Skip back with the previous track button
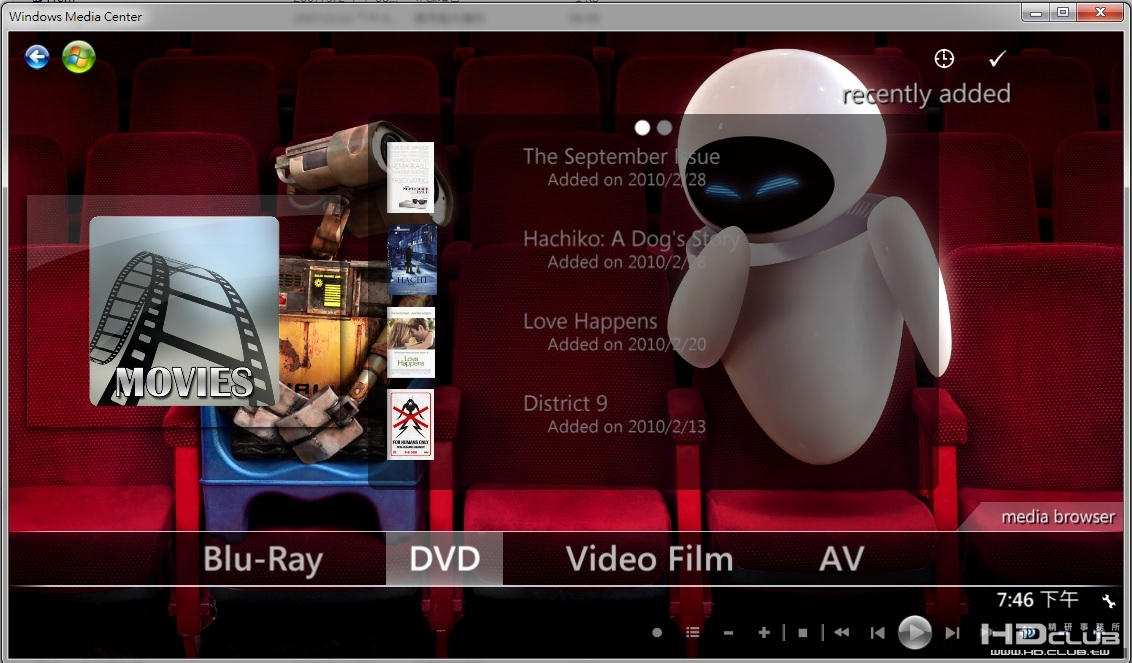This screenshot has width=1132, height=663. click(878, 633)
